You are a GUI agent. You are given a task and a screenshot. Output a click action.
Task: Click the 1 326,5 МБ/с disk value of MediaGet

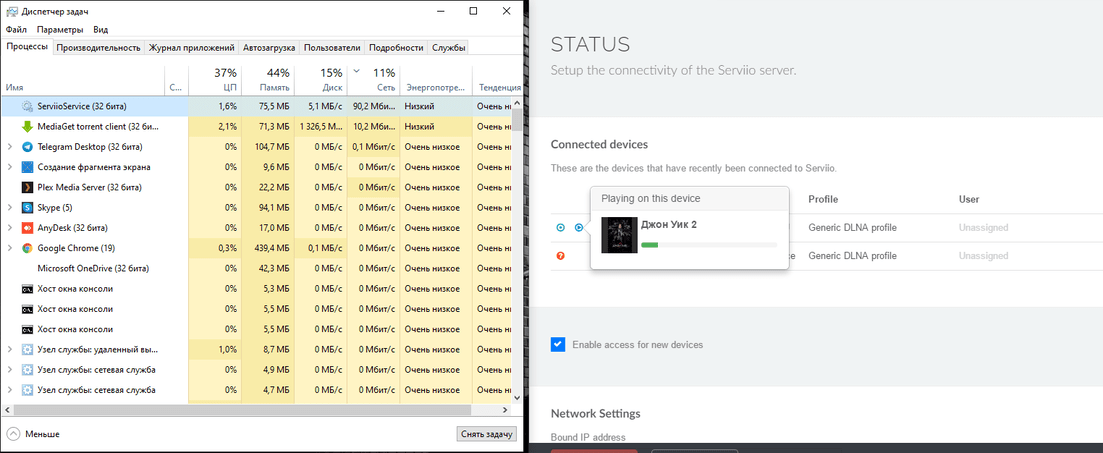[321, 127]
